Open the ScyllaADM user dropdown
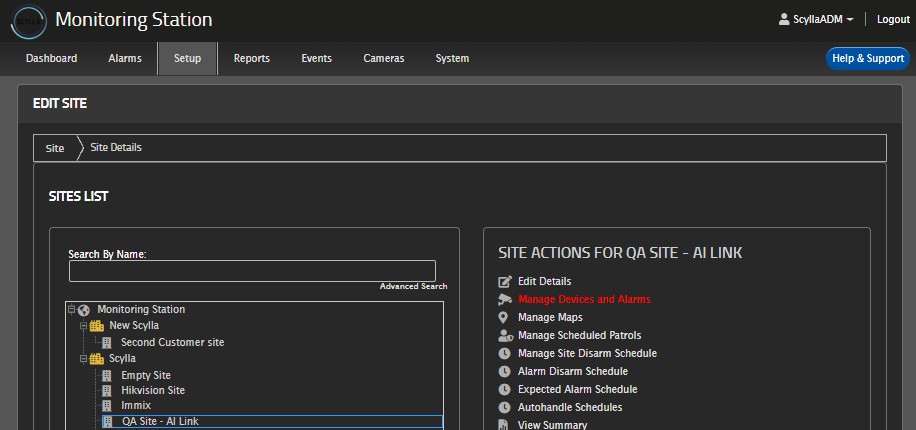This screenshot has height=430, width=916. (x=816, y=20)
